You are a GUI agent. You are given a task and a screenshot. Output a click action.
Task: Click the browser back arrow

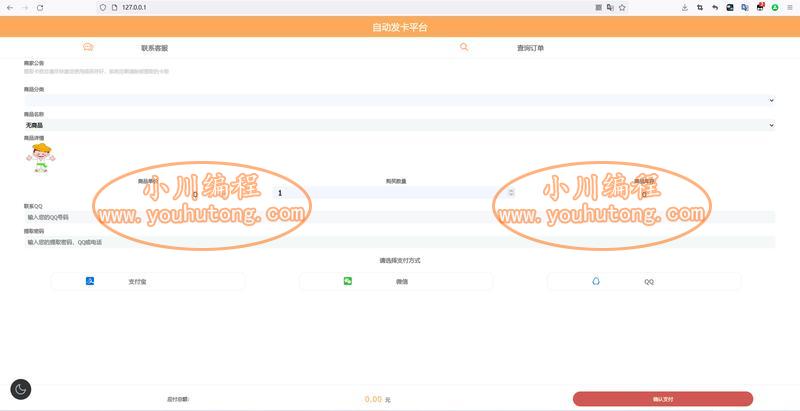pos(10,8)
